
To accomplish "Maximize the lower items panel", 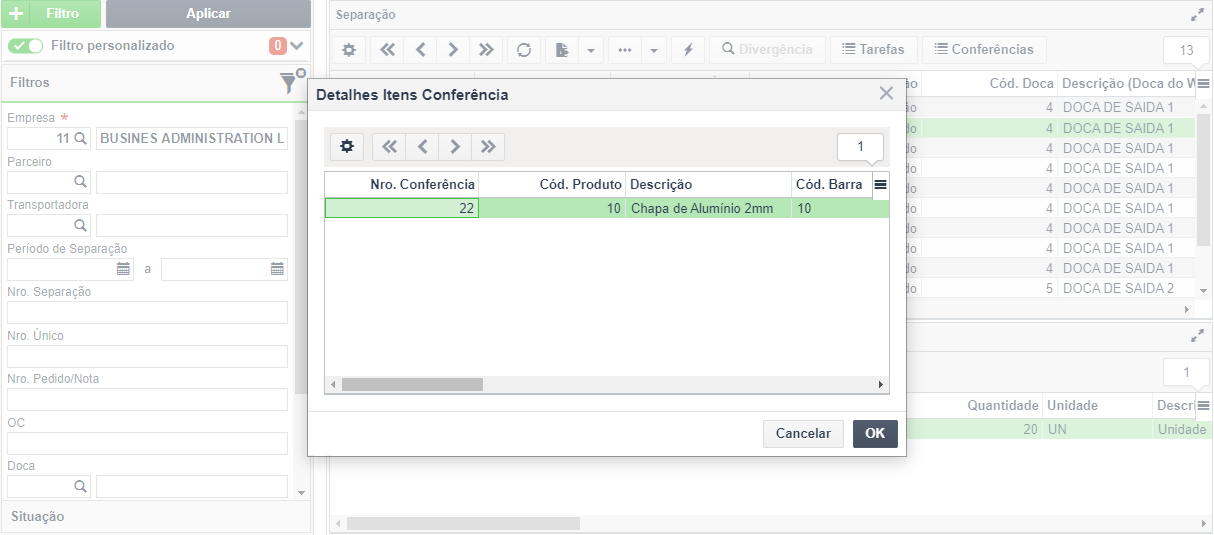I will click(x=1197, y=337).
